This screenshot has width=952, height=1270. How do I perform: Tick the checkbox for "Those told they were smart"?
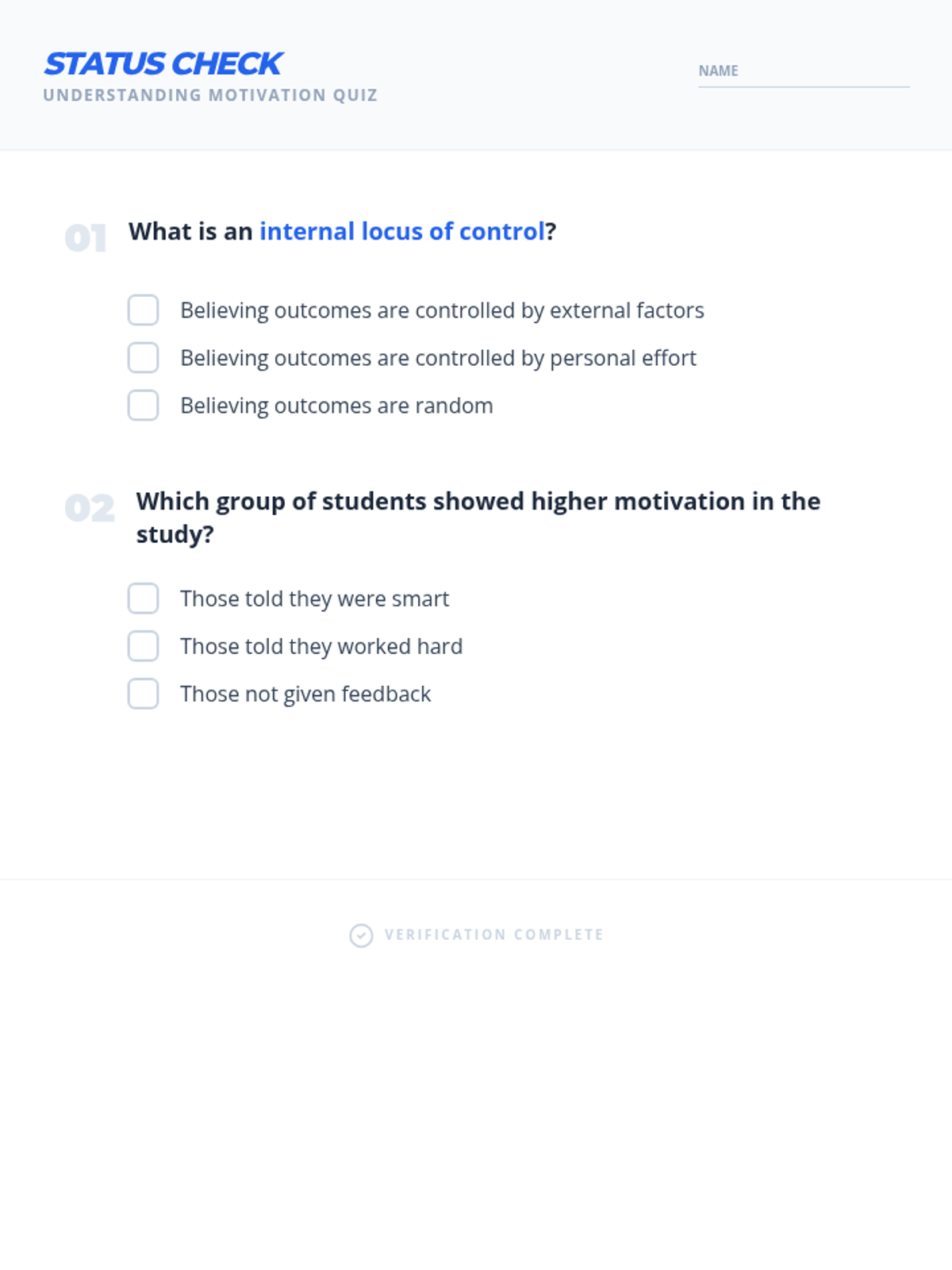click(144, 598)
